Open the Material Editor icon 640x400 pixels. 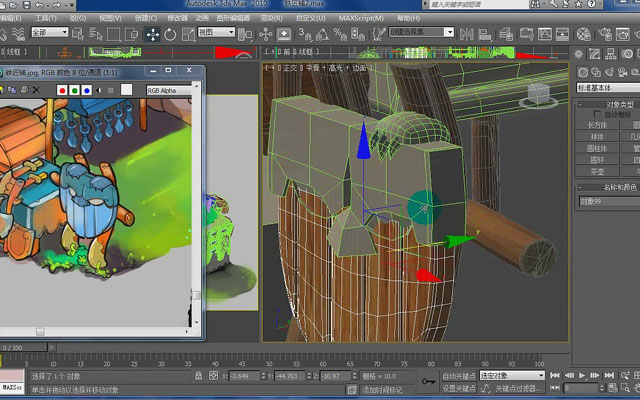584,34
